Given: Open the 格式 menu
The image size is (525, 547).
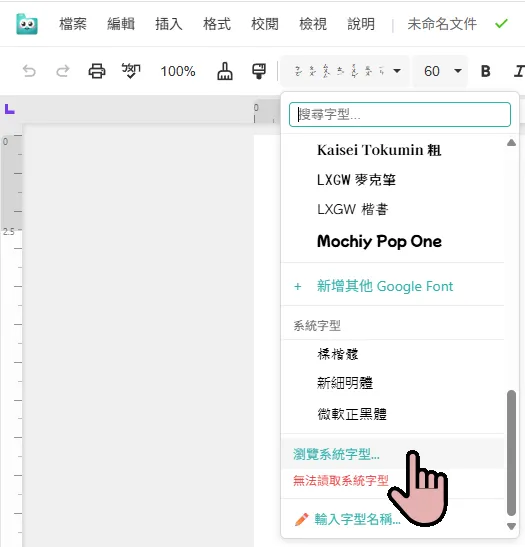Looking at the screenshot, I should (217, 24).
